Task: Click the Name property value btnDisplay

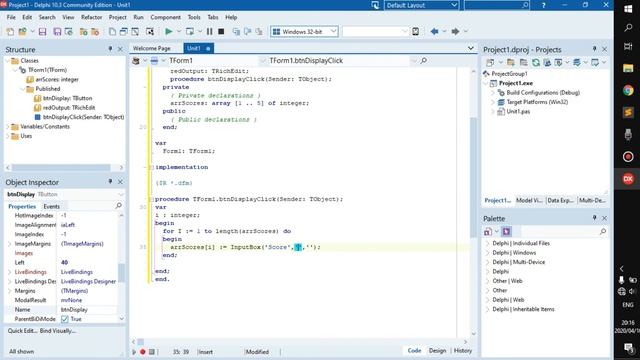Action: point(89,309)
